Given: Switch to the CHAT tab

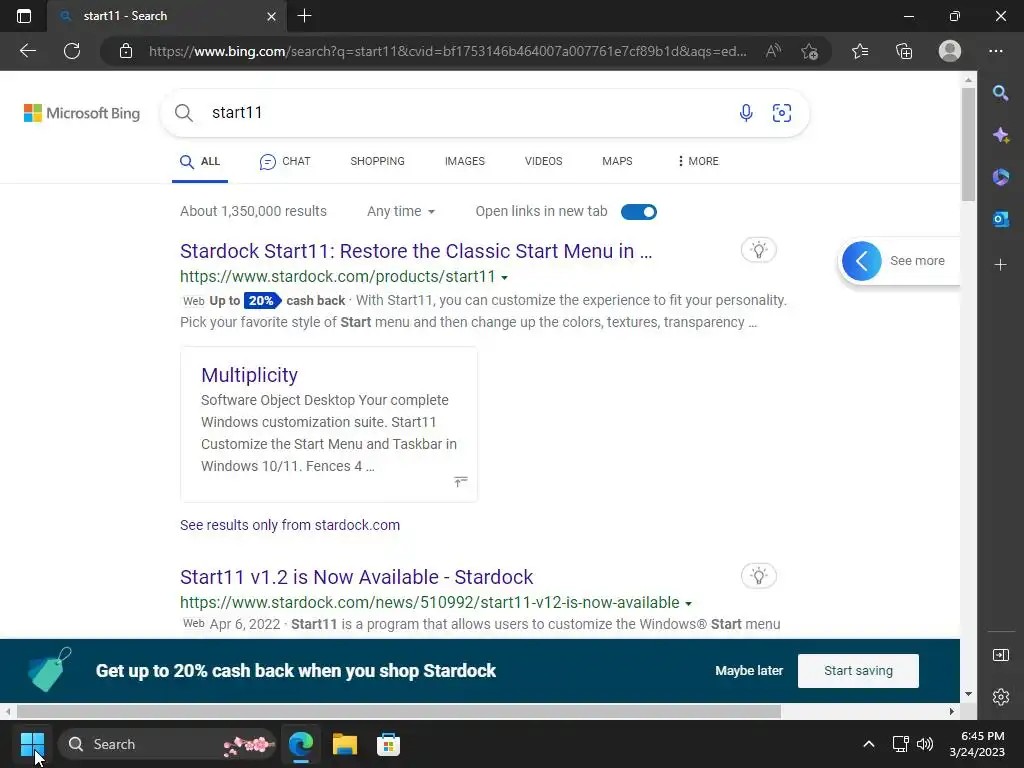Looking at the screenshot, I should point(285,161).
